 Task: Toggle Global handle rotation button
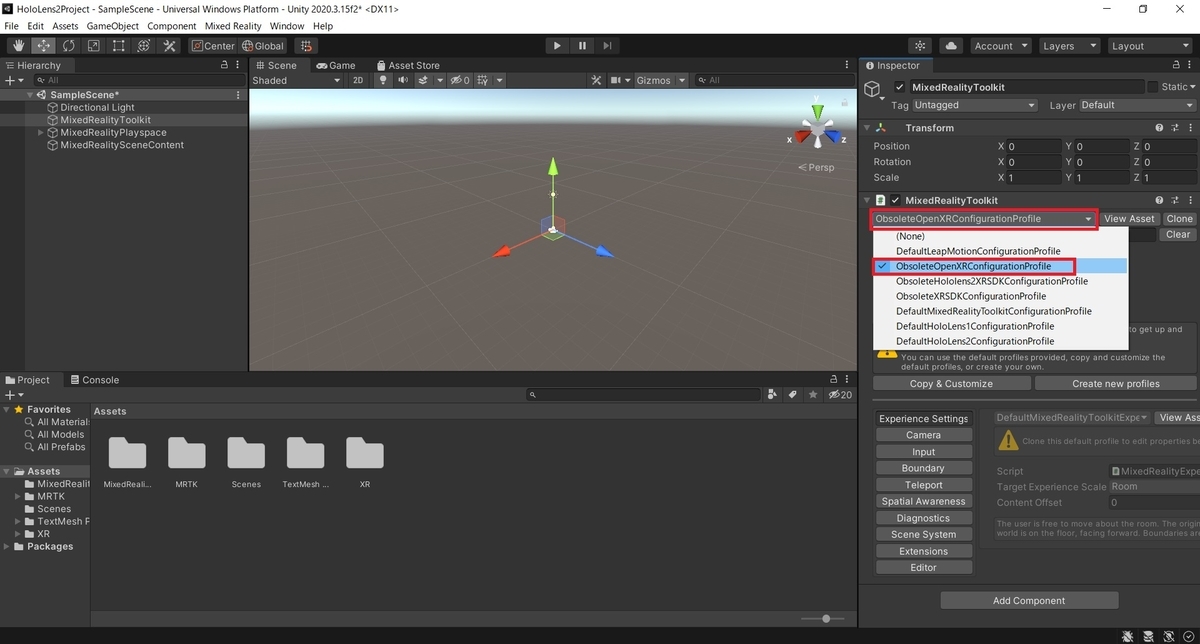coord(263,46)
